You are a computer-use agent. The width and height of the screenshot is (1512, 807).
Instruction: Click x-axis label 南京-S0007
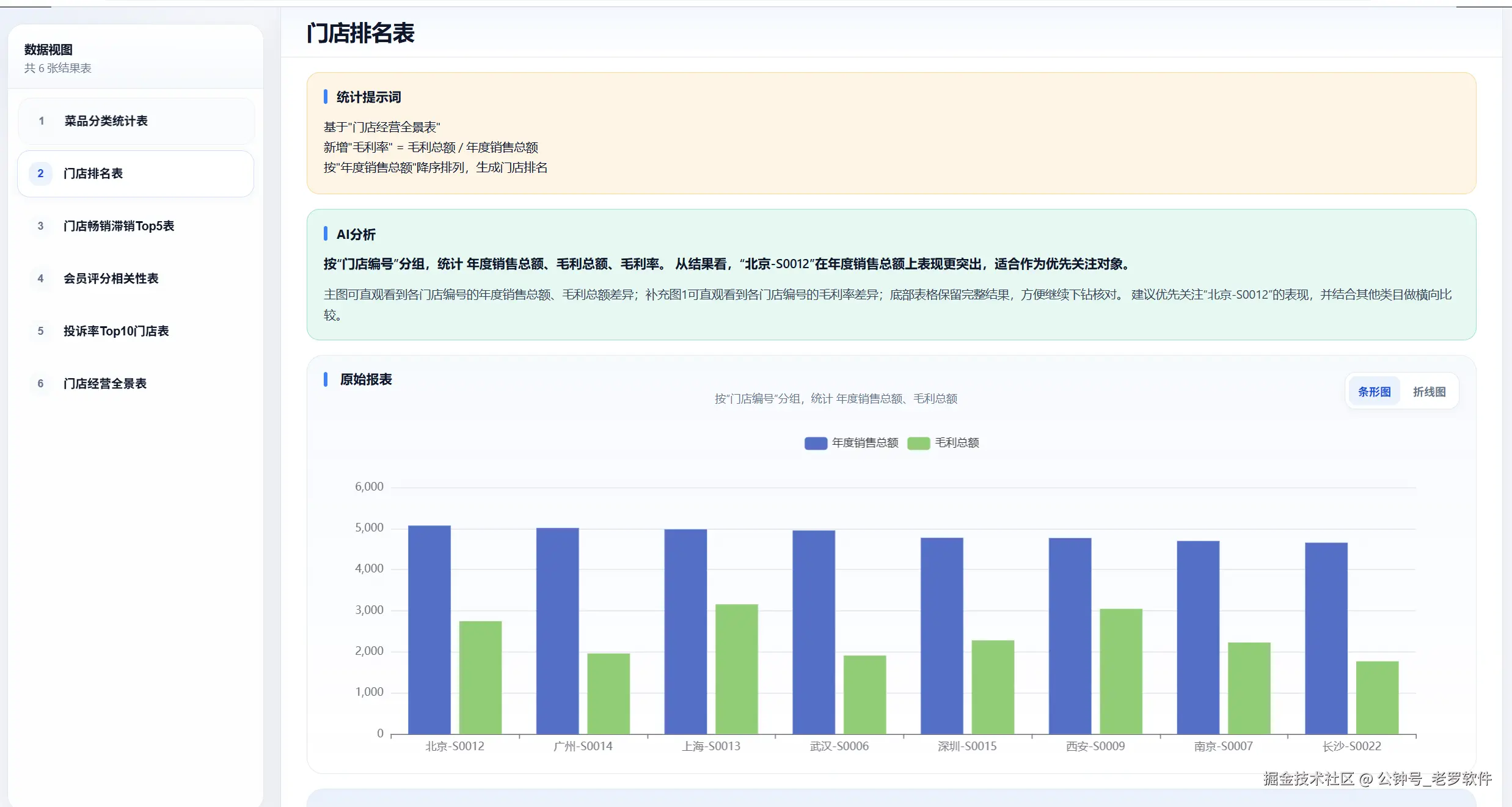[x=1224, y=746]
